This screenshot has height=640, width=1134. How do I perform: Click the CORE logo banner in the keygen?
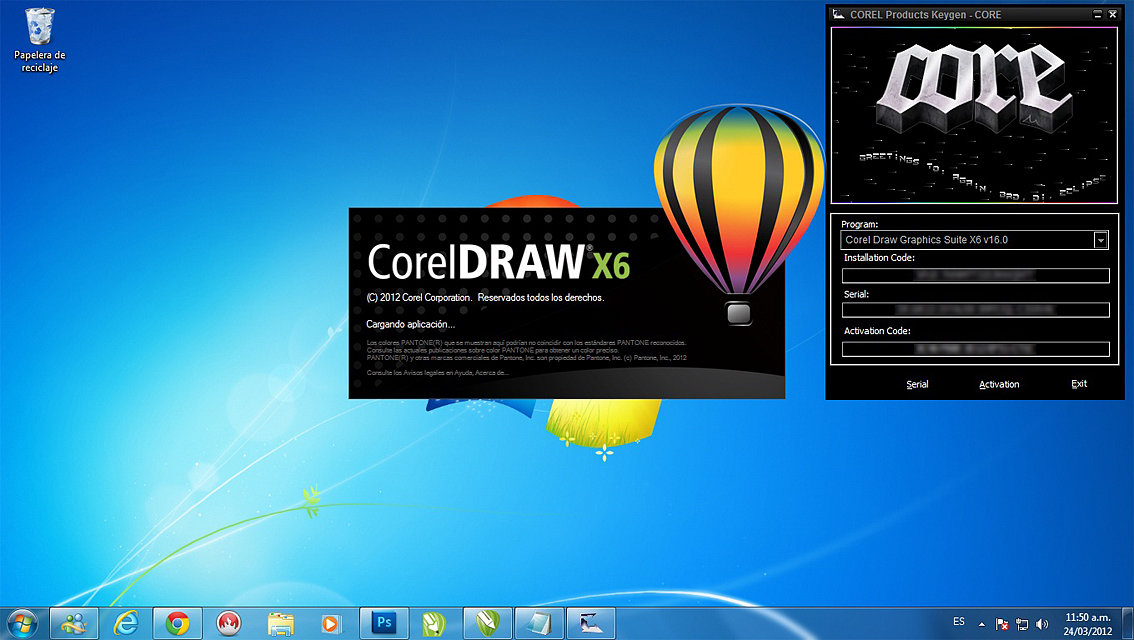click(974, 116)
